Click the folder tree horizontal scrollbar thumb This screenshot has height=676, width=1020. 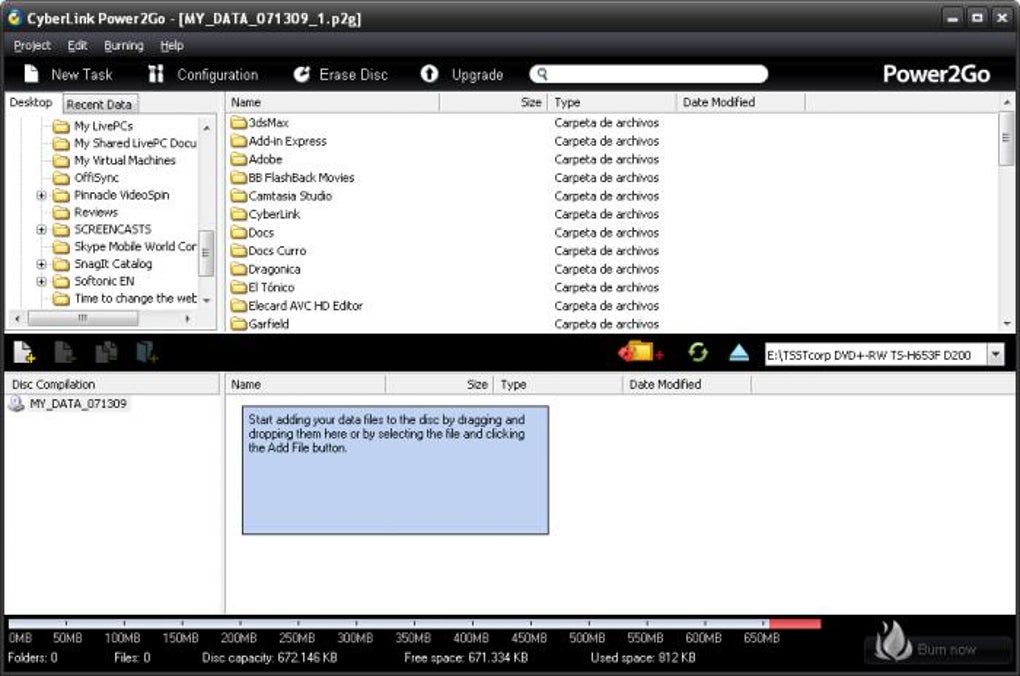coord(83,318)
